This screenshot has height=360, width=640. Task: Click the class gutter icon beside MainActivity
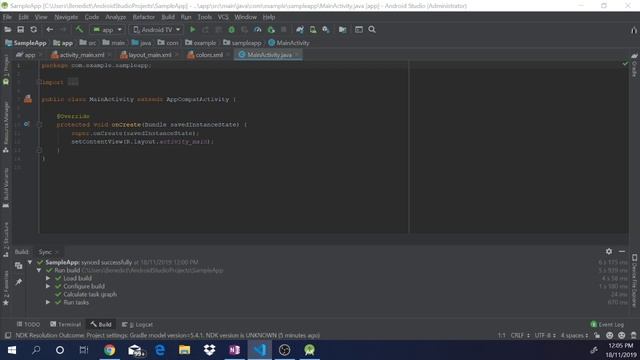pos(28,99)
